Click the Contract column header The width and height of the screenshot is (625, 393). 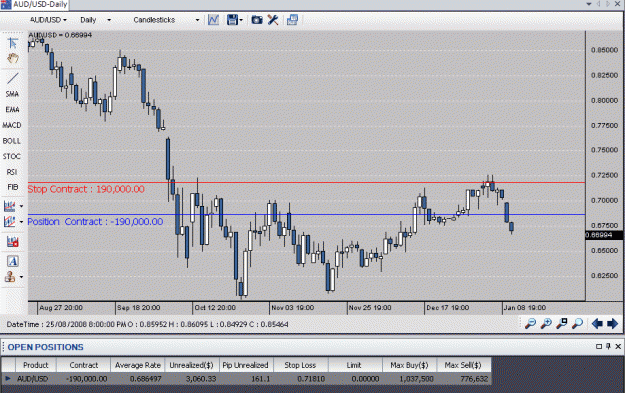pos(83,365)
